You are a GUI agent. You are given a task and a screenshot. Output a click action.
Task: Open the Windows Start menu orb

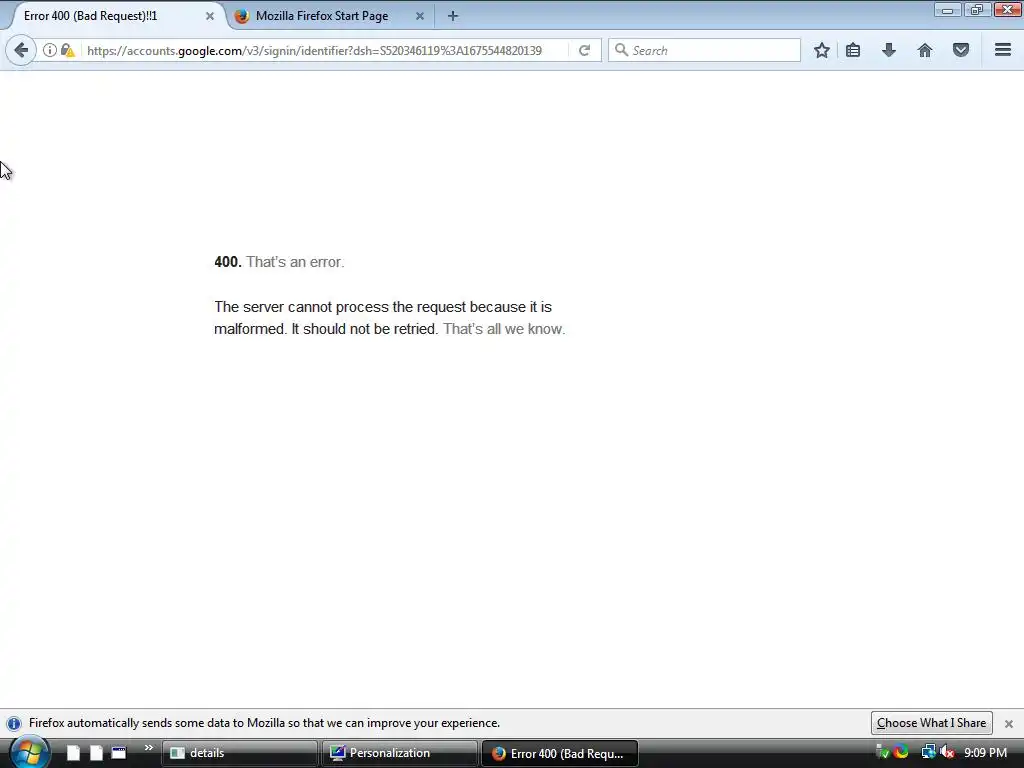[29, 752]
